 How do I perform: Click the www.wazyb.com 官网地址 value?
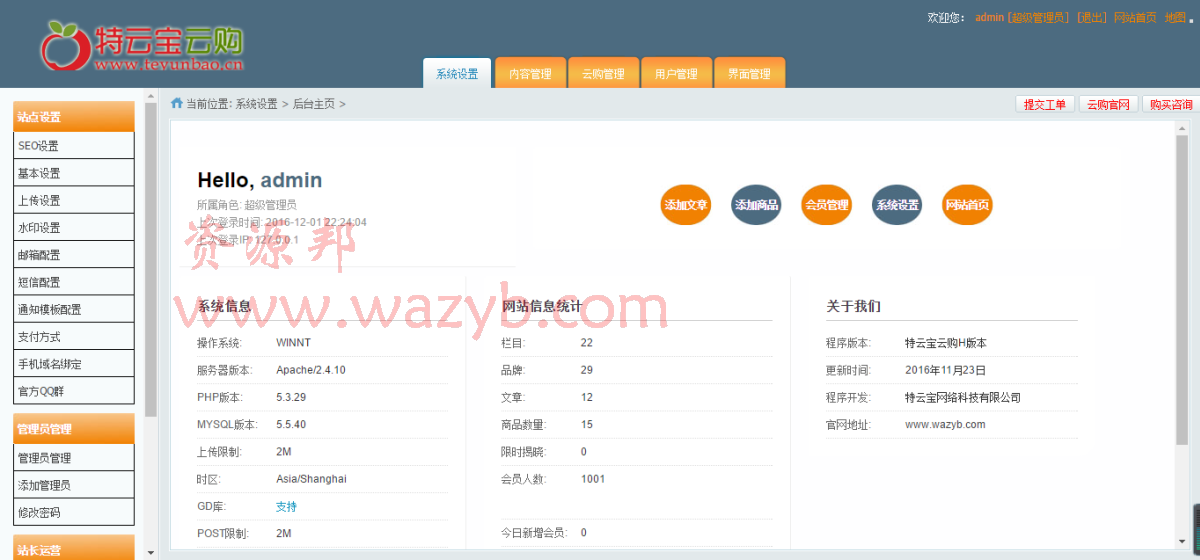(945, 424)
